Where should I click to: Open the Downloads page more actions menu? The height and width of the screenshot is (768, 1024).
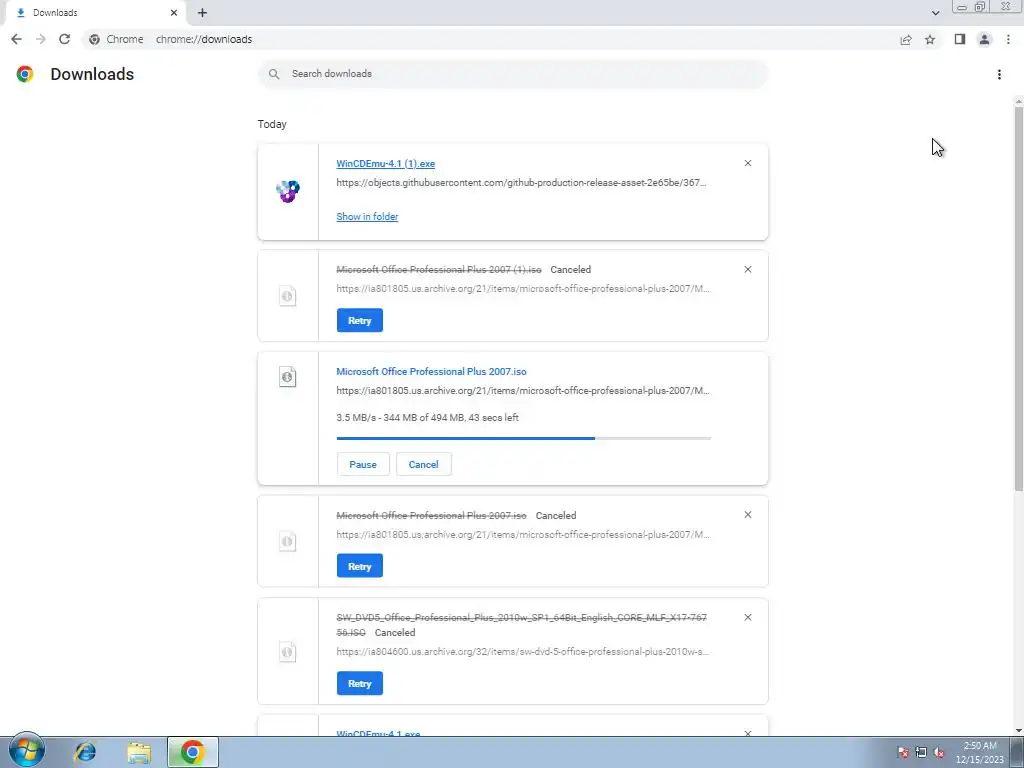pyautogui.click(x=999, y=74)
